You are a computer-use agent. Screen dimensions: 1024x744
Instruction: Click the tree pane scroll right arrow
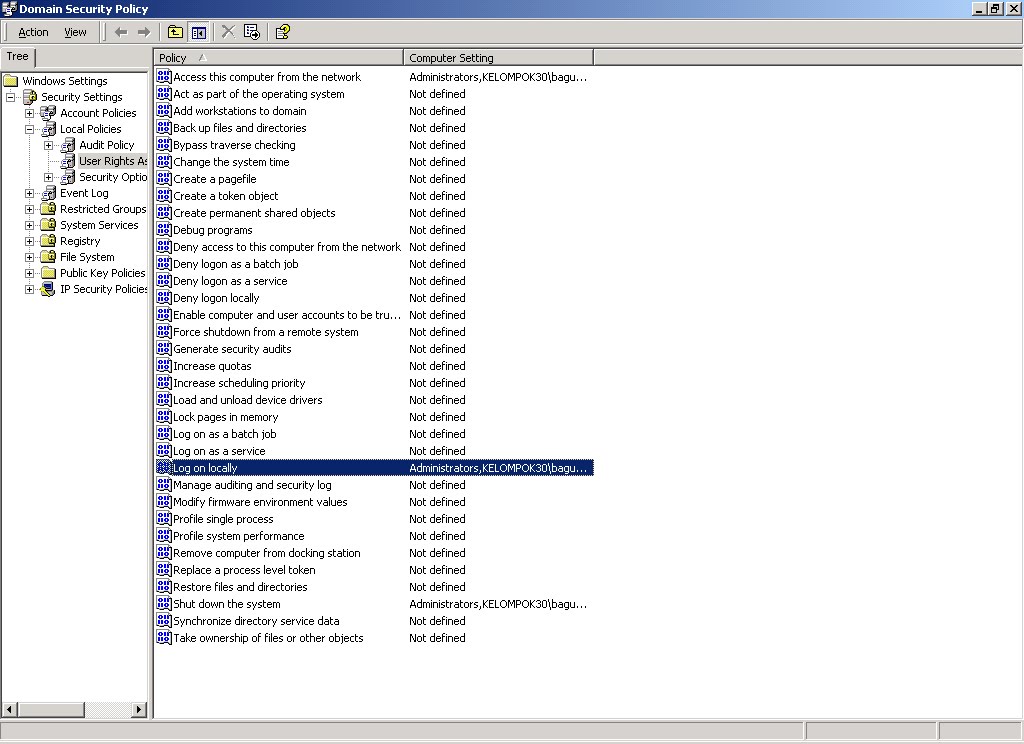[138, 709]
